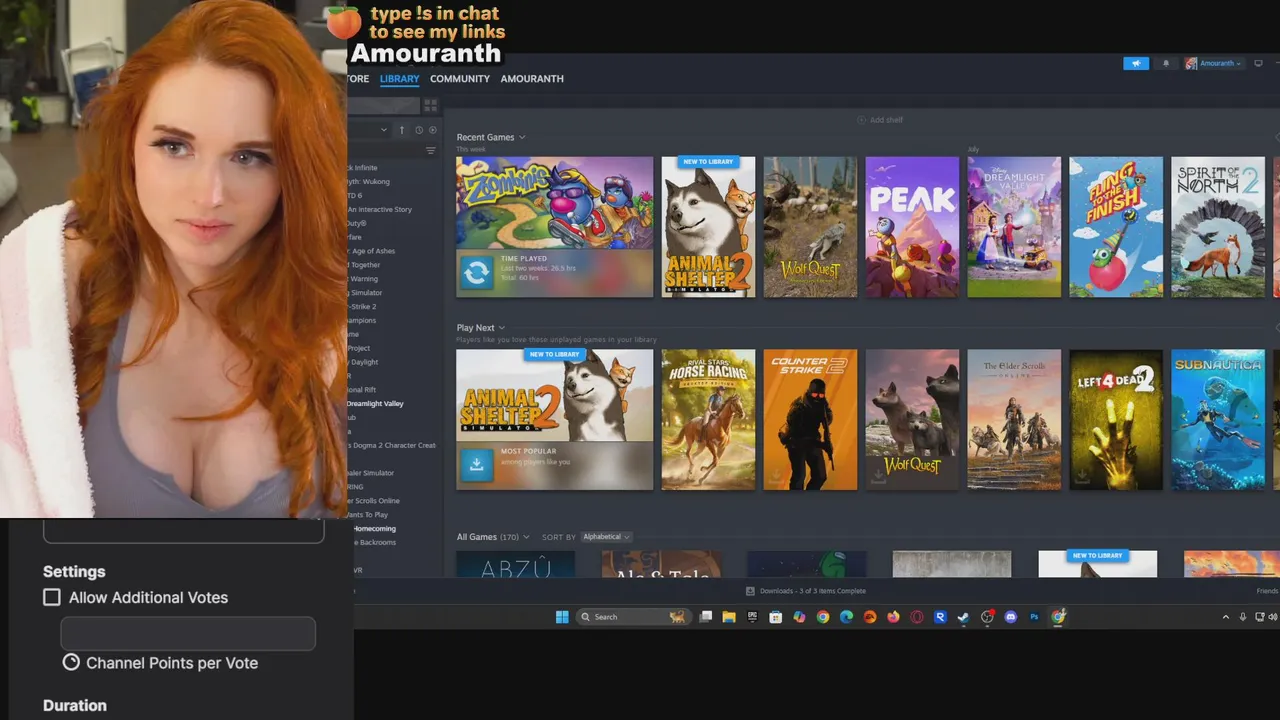Click Downloads status at bottom of Steam
Image resolution: width=1280 pixels, height=720 pixels.
[806, 591]
